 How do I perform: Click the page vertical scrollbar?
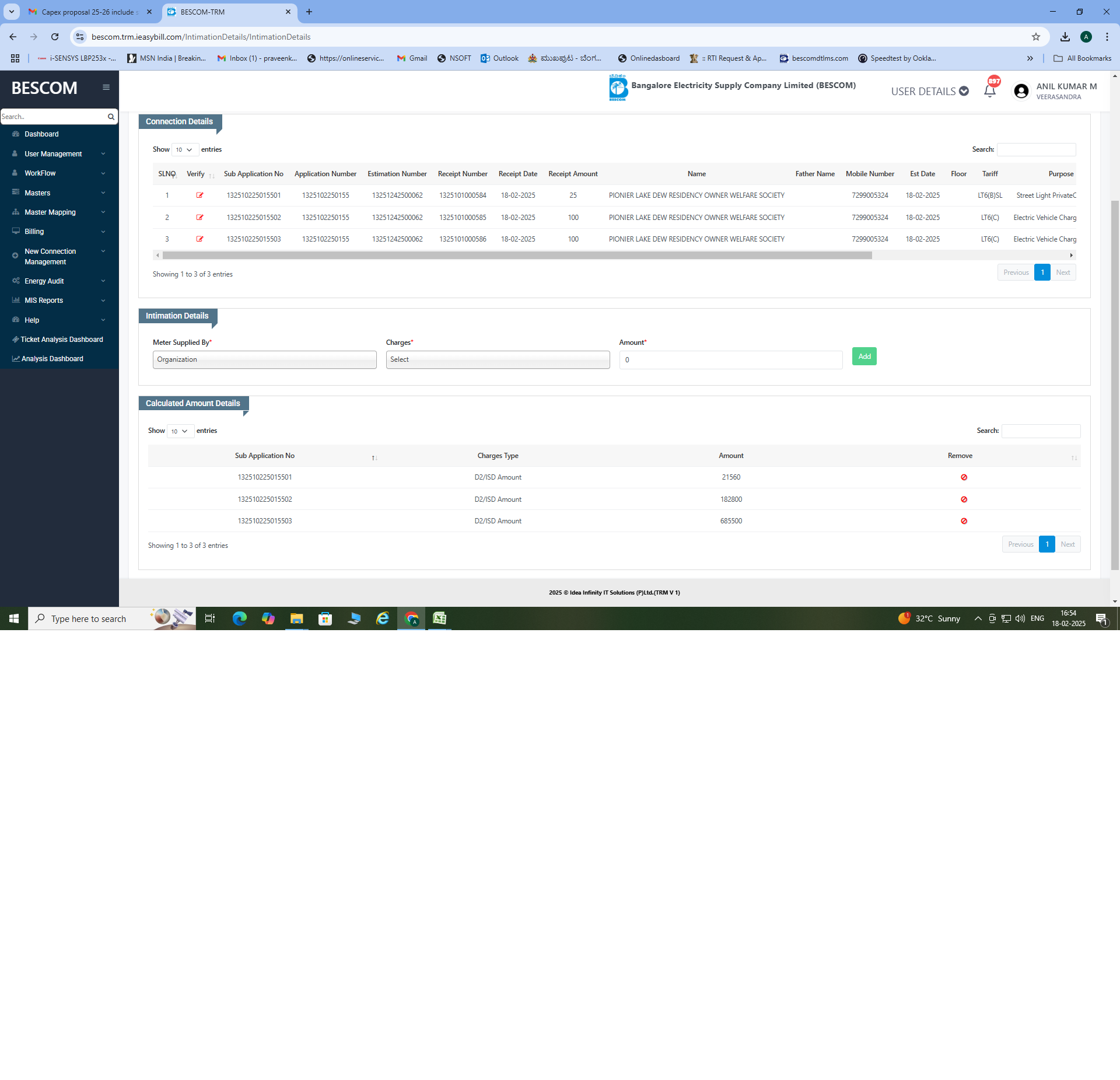point(1115,385)
